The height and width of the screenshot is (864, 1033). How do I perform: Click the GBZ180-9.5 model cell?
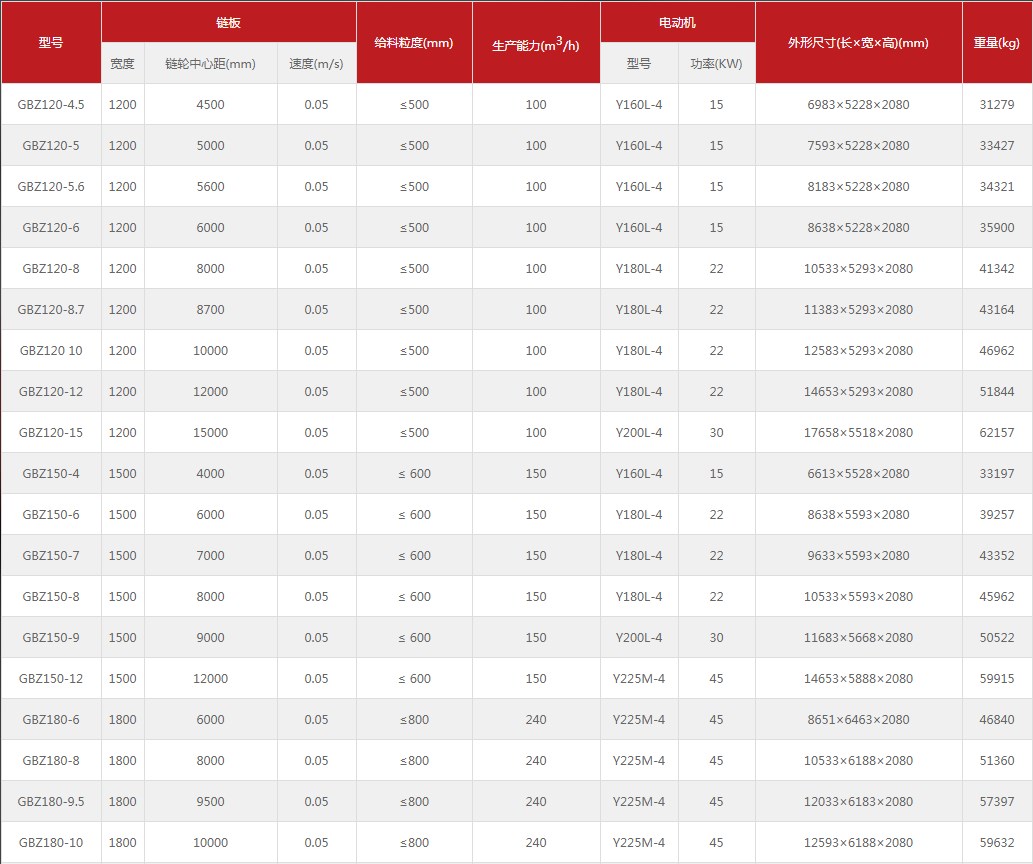point(51,802)
